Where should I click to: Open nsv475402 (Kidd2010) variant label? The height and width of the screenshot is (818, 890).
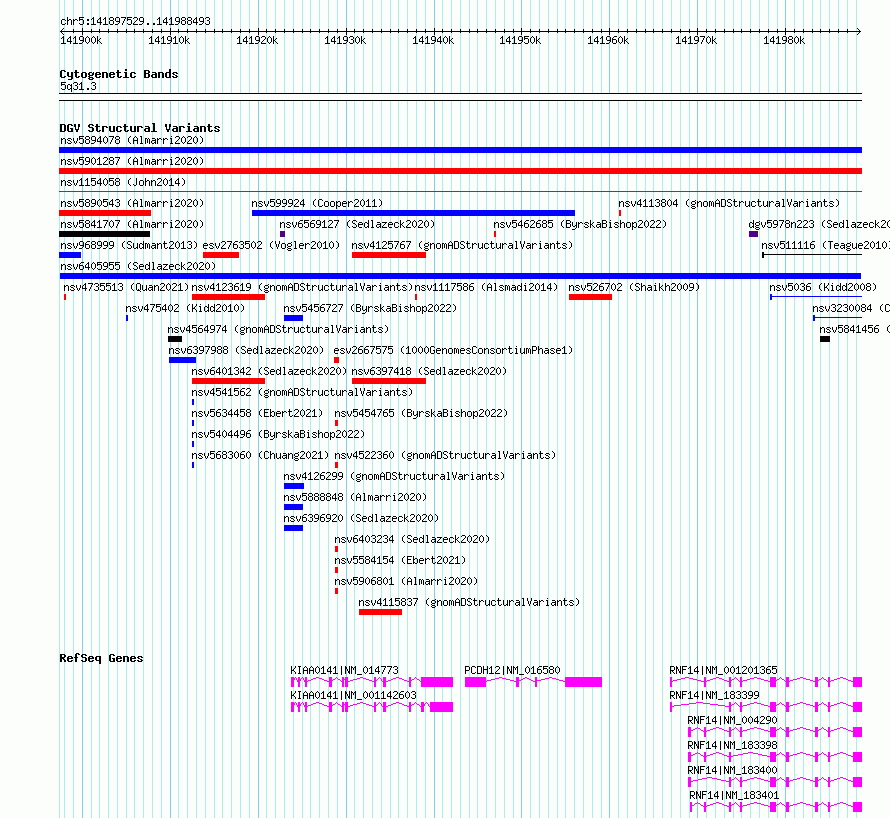[185, 308]
